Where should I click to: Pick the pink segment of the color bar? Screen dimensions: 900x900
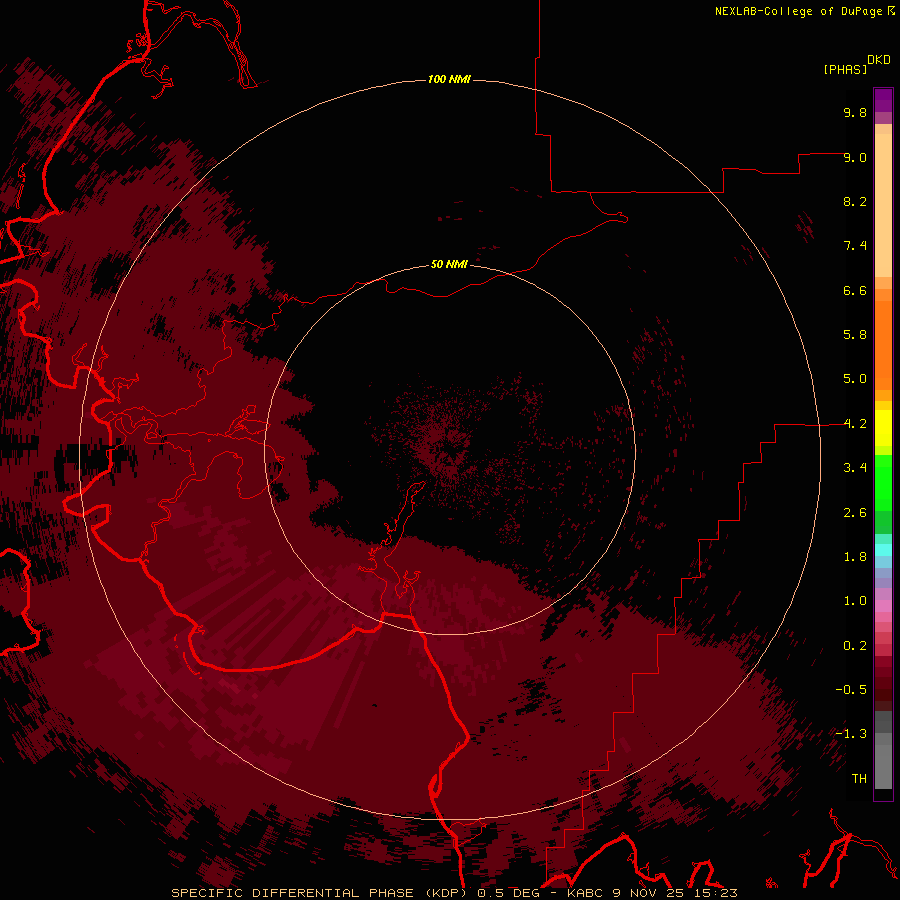click(x=883, y=606)
